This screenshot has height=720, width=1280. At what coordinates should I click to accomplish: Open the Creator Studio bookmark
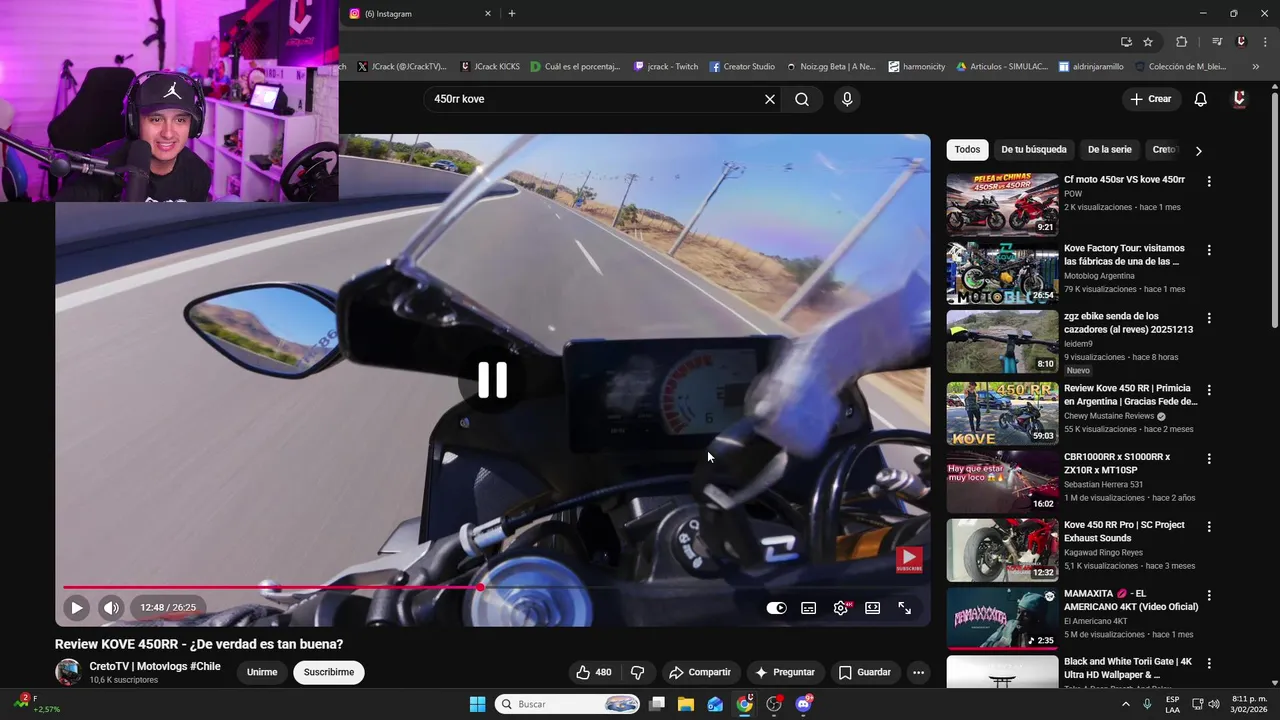tap(742, 67)
